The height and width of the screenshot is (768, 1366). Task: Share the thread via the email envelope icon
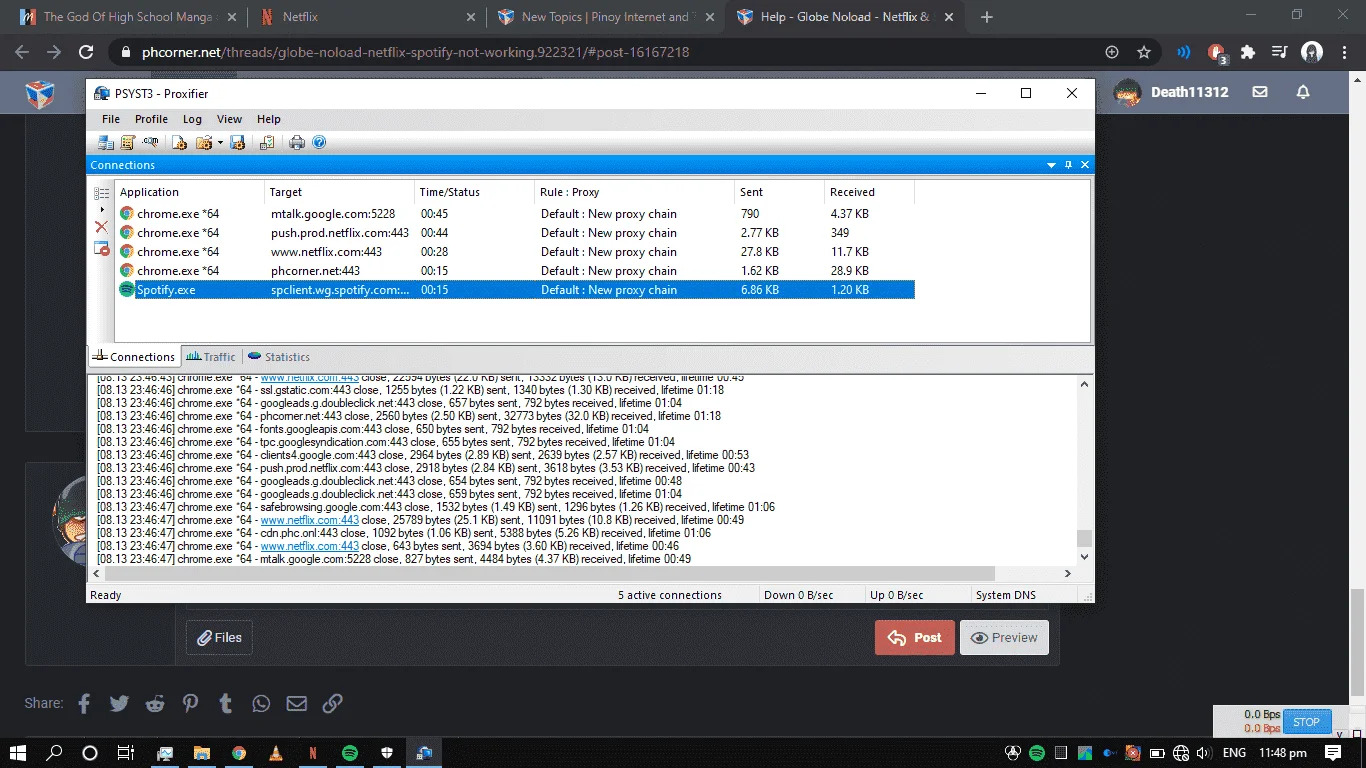(297, 704)
